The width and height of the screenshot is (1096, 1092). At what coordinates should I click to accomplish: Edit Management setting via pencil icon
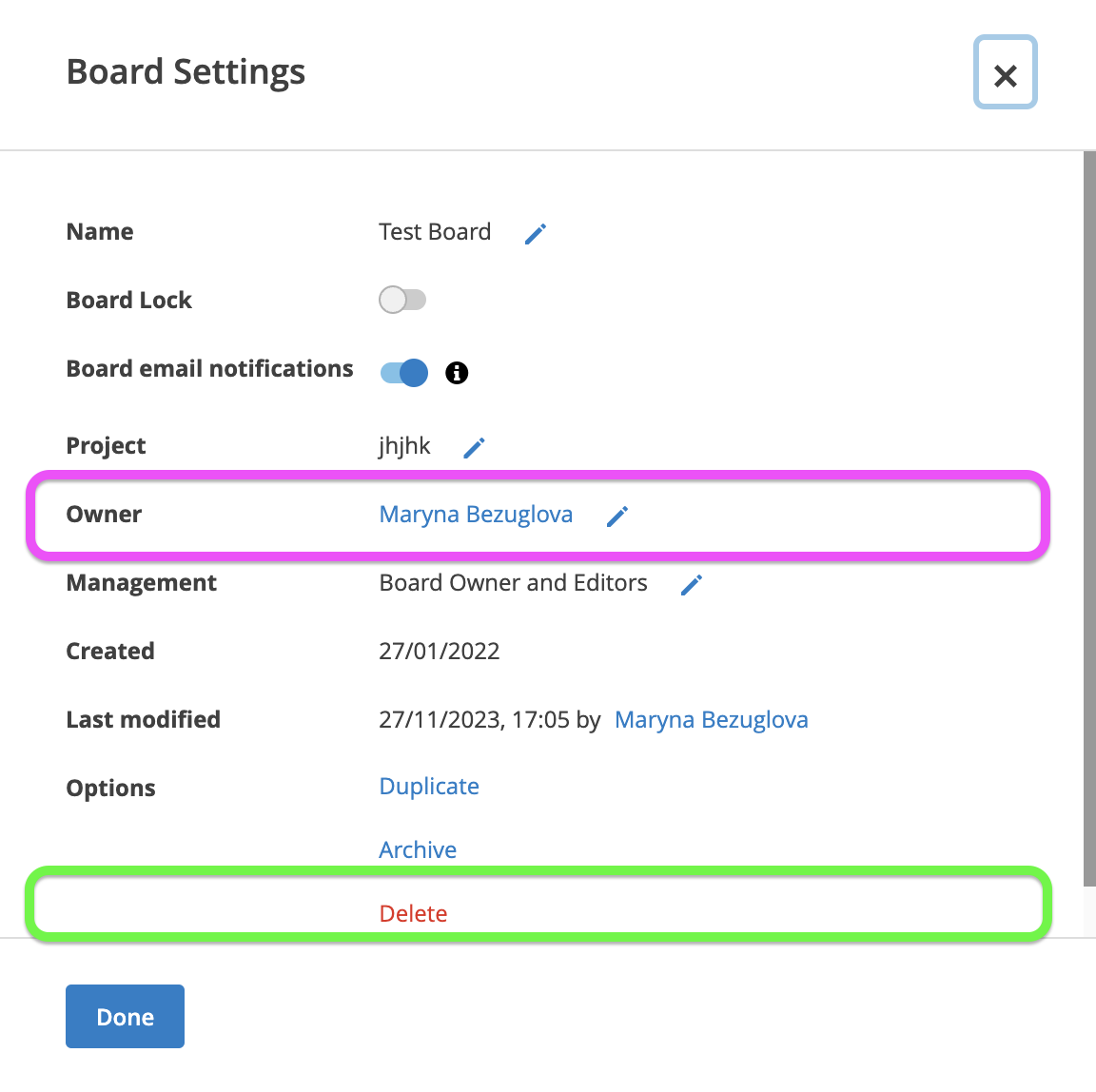click(692, 585)
